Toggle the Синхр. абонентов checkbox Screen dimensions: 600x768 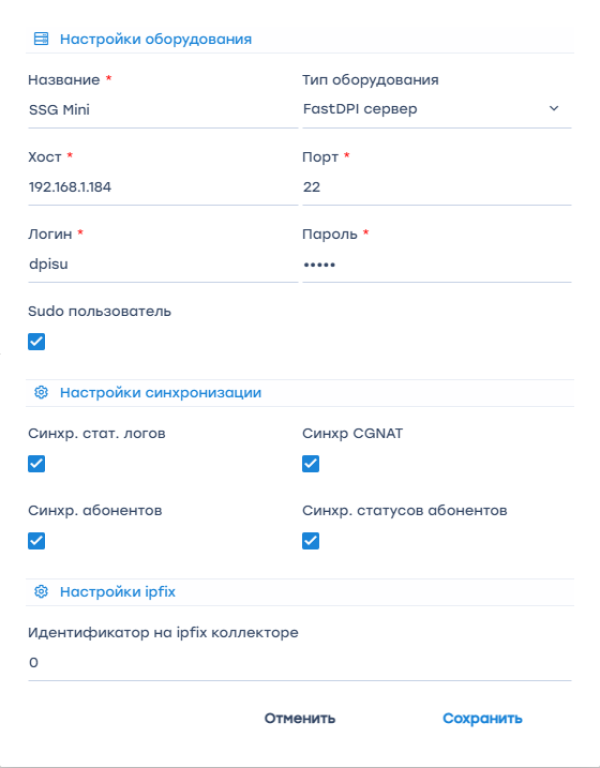(37, 541)
